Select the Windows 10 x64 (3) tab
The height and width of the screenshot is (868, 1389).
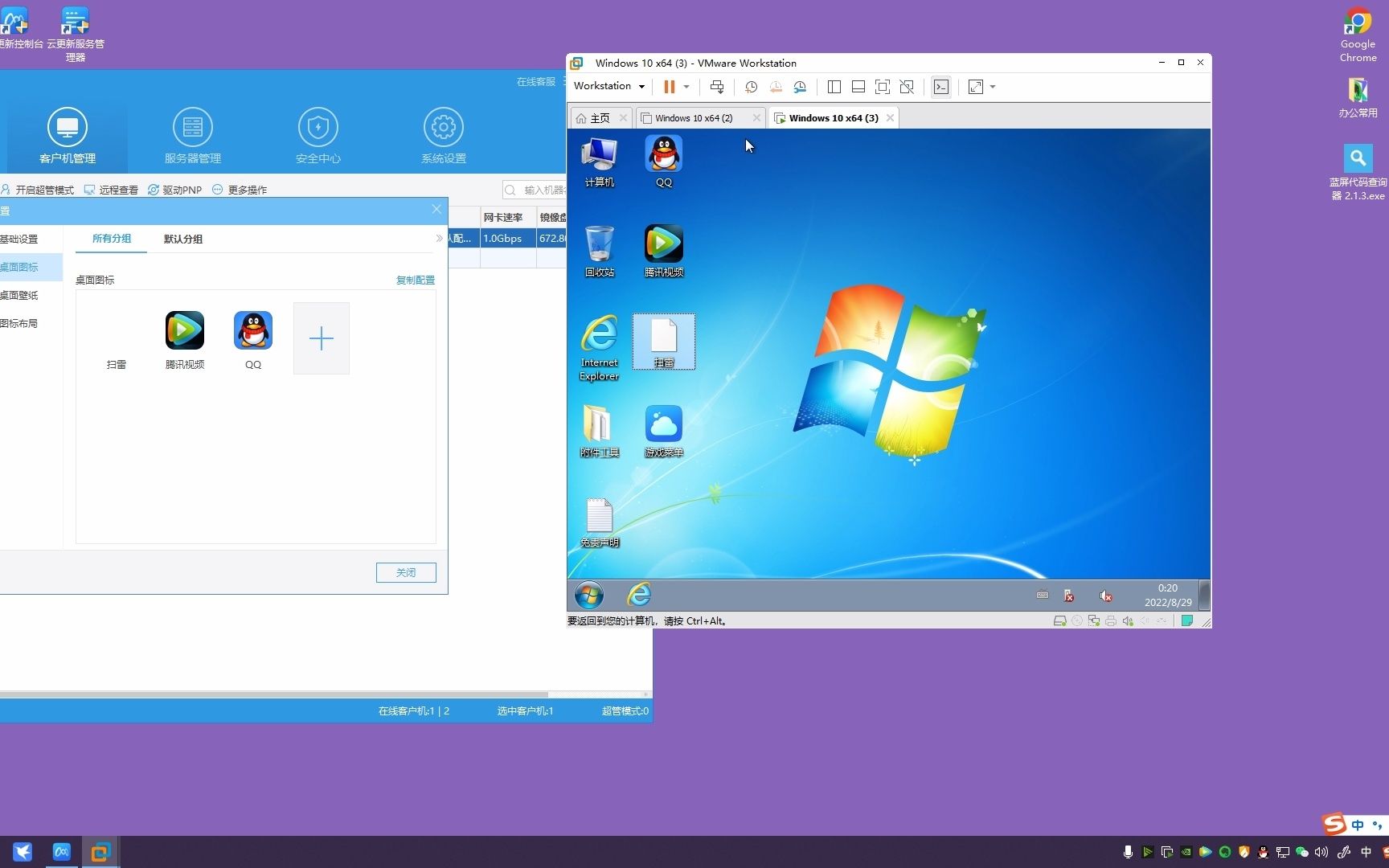click(834, 118)
